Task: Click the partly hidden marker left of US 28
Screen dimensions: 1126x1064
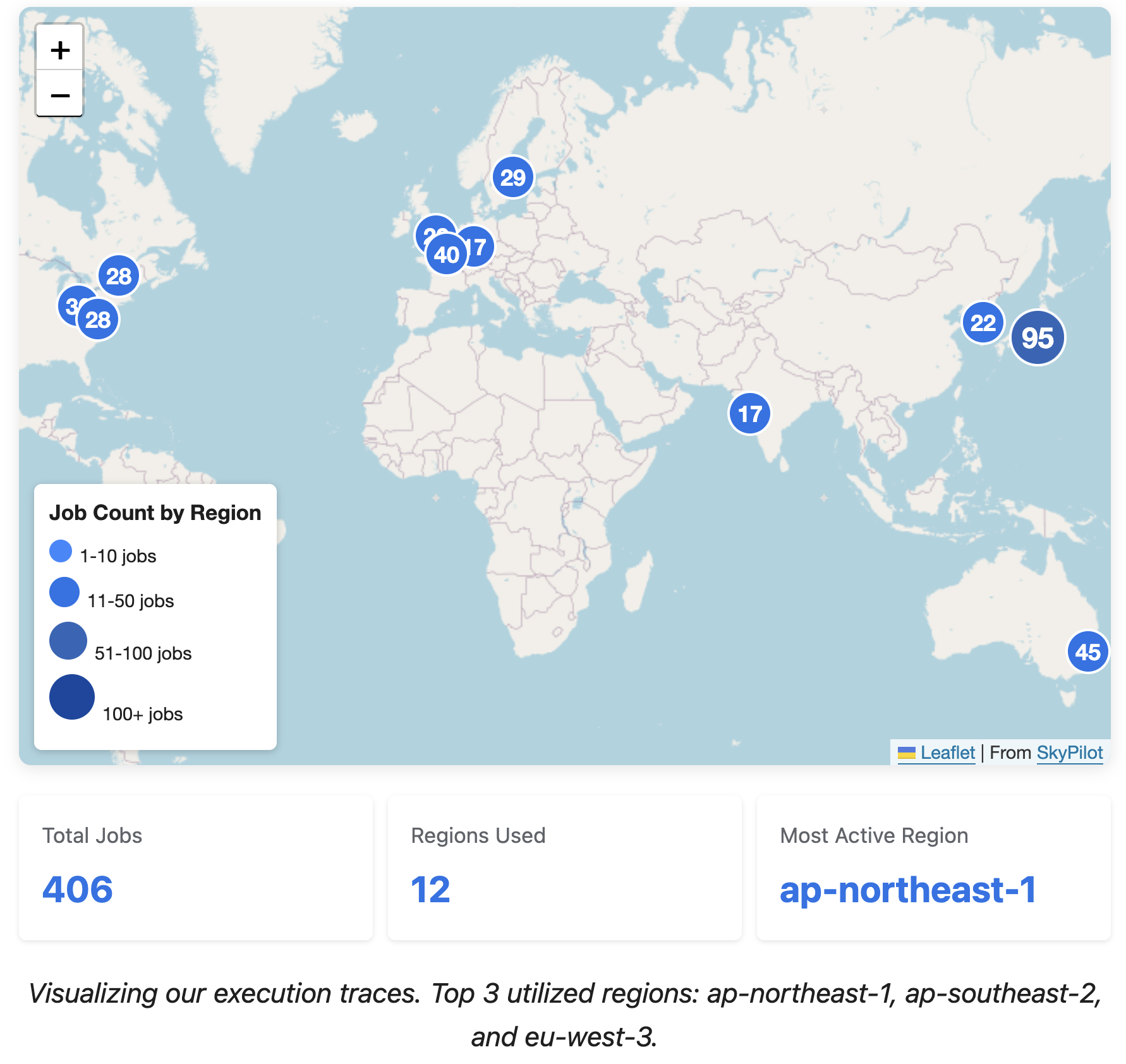Action: [68, 305]
